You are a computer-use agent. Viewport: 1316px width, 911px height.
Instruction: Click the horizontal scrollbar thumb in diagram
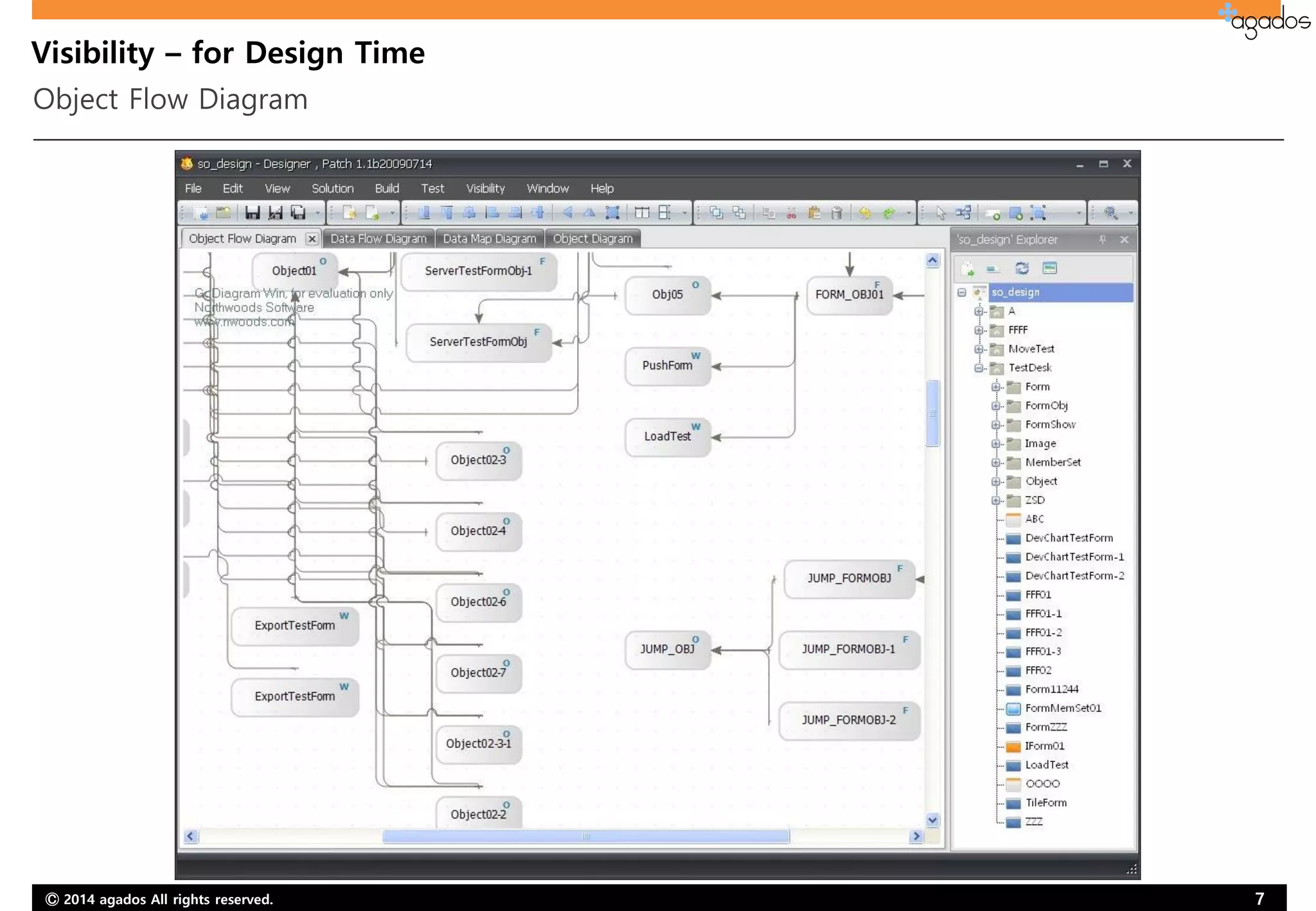pyautogui.click(x=585, y=836)
